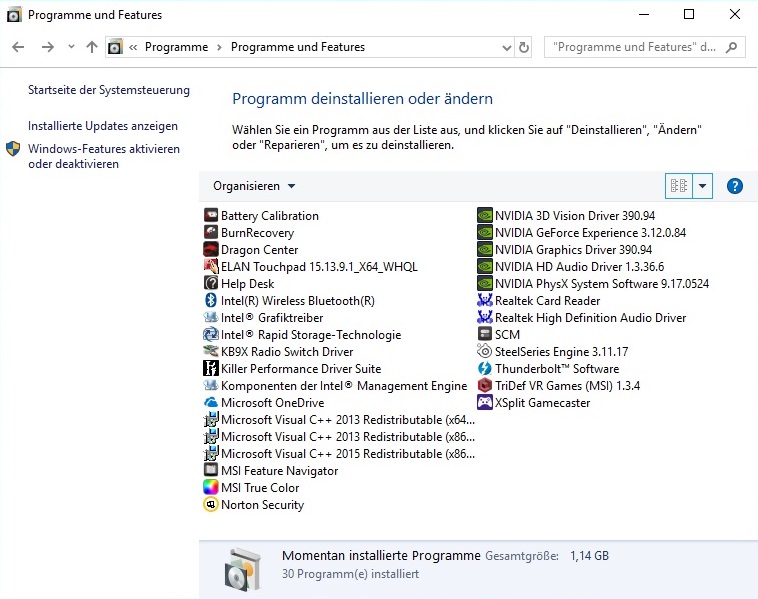This screenshot has height=599, width=758.
Task: Click the window title bar control panel icon
Action: click(14, 15)
